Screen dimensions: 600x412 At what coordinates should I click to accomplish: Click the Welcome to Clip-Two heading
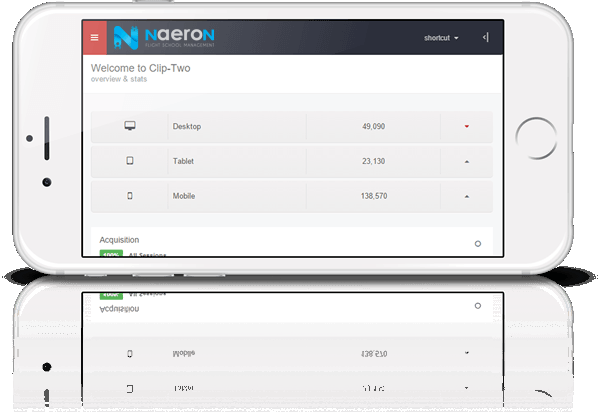[140, 68]
